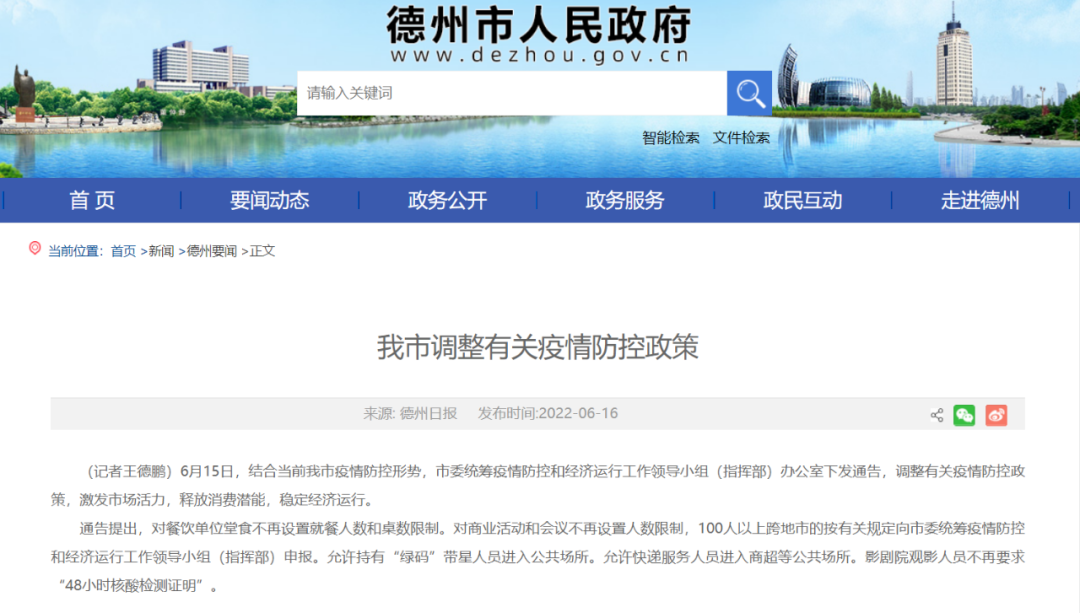Click the blue search magnifier button
The width and height of the screenshot is (1080, 613).
(x=749, y=92)
